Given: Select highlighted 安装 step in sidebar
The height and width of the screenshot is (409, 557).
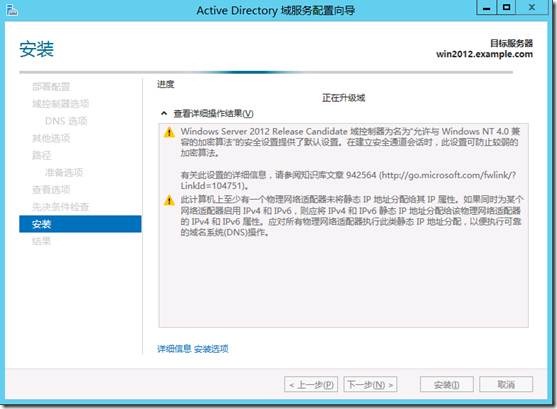Looking at the screenshot, I should point(80,224).
